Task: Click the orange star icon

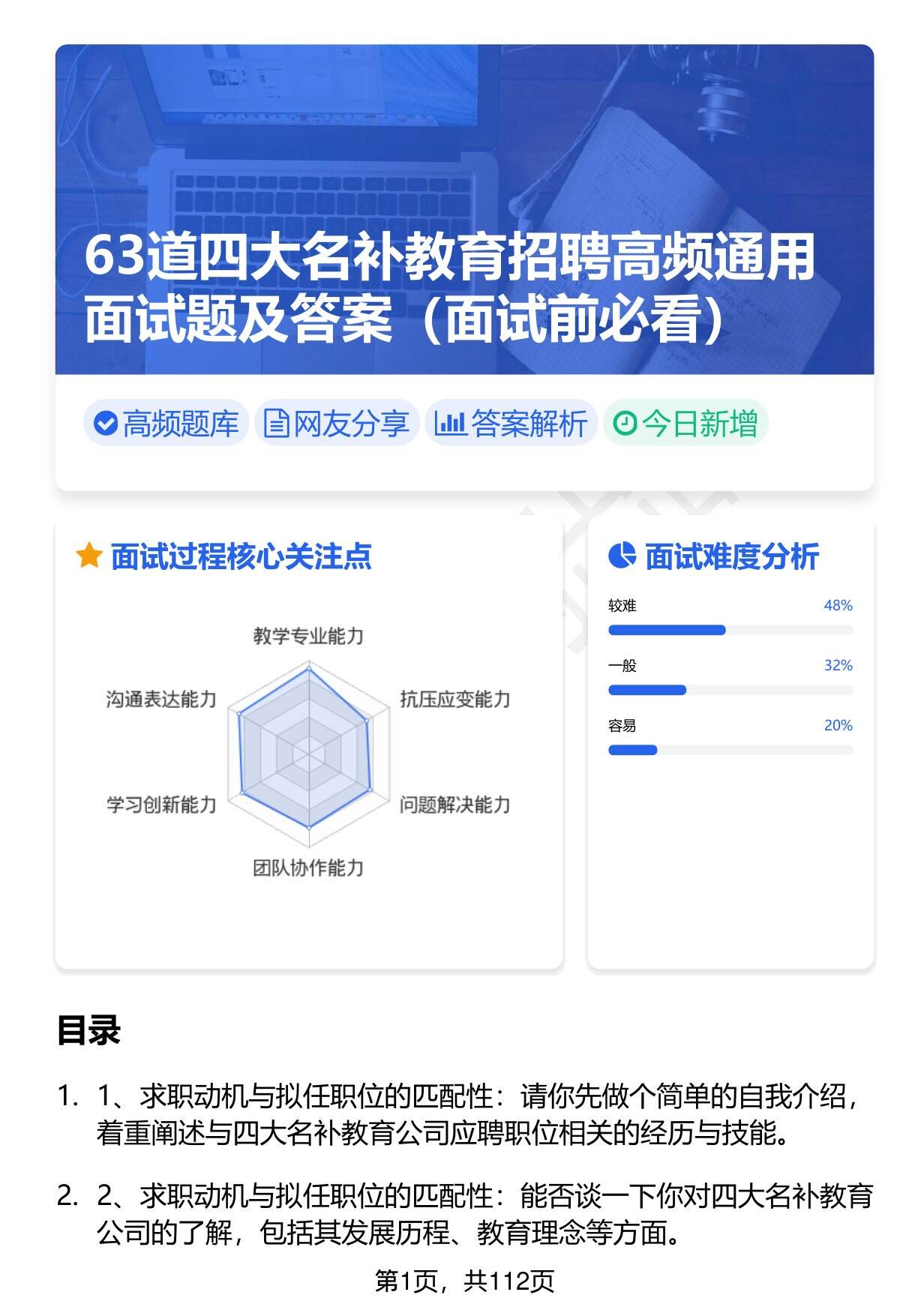Action: [x=89, y=556]
